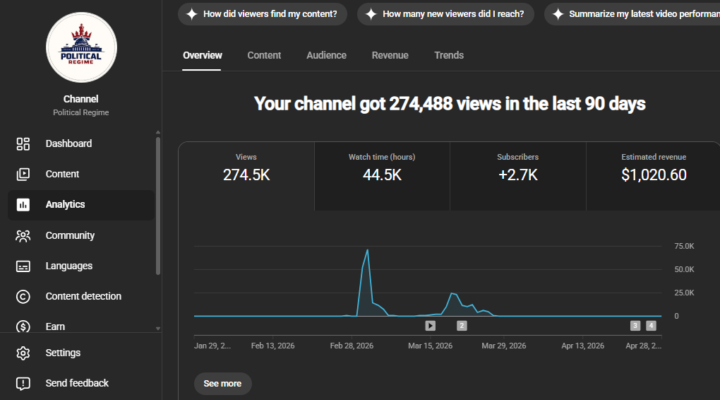The height and width of the screenshot is (400, 720).
Task: Ask "How did viewers find my content?"
Action: click(262, 14)
